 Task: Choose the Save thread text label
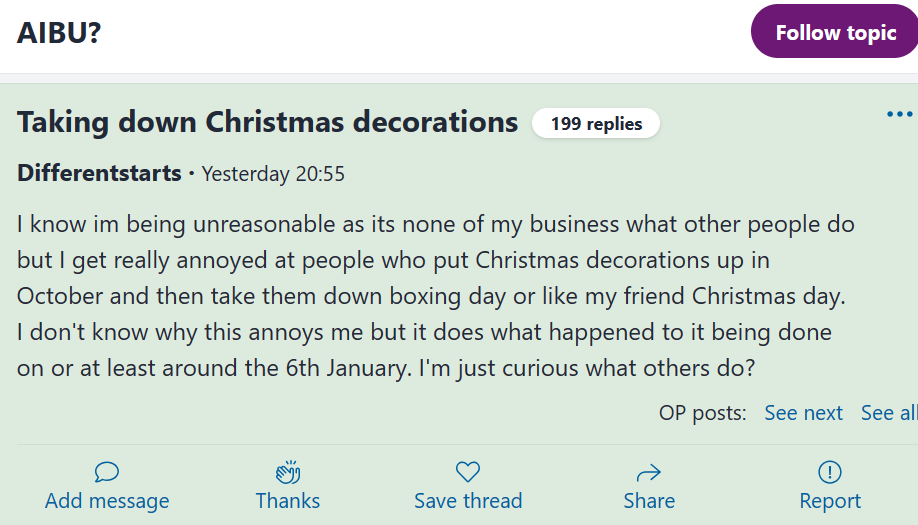468,501
